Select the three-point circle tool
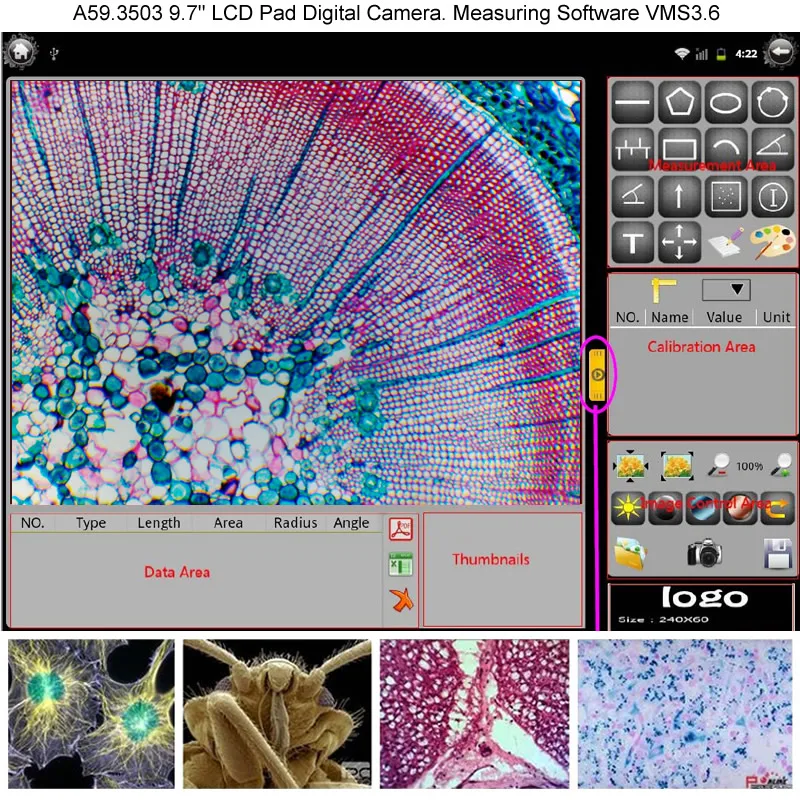 coord(774,103)
